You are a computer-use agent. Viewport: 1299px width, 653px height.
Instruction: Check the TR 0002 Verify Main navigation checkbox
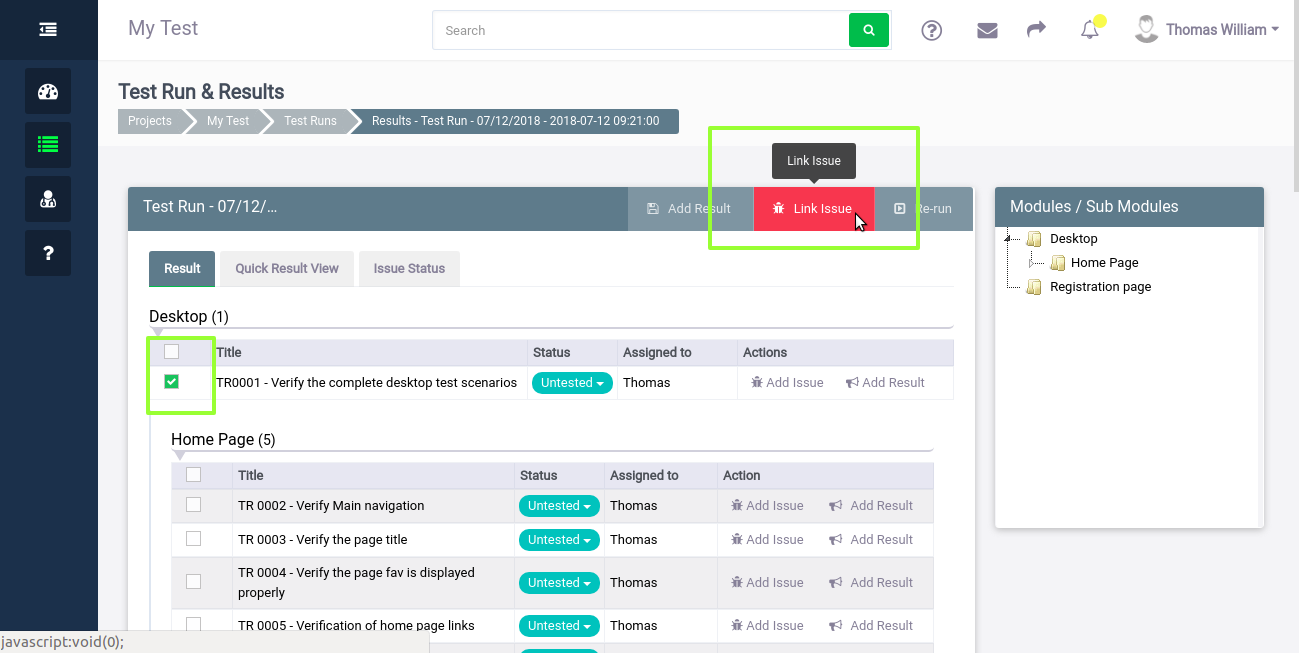193,505
